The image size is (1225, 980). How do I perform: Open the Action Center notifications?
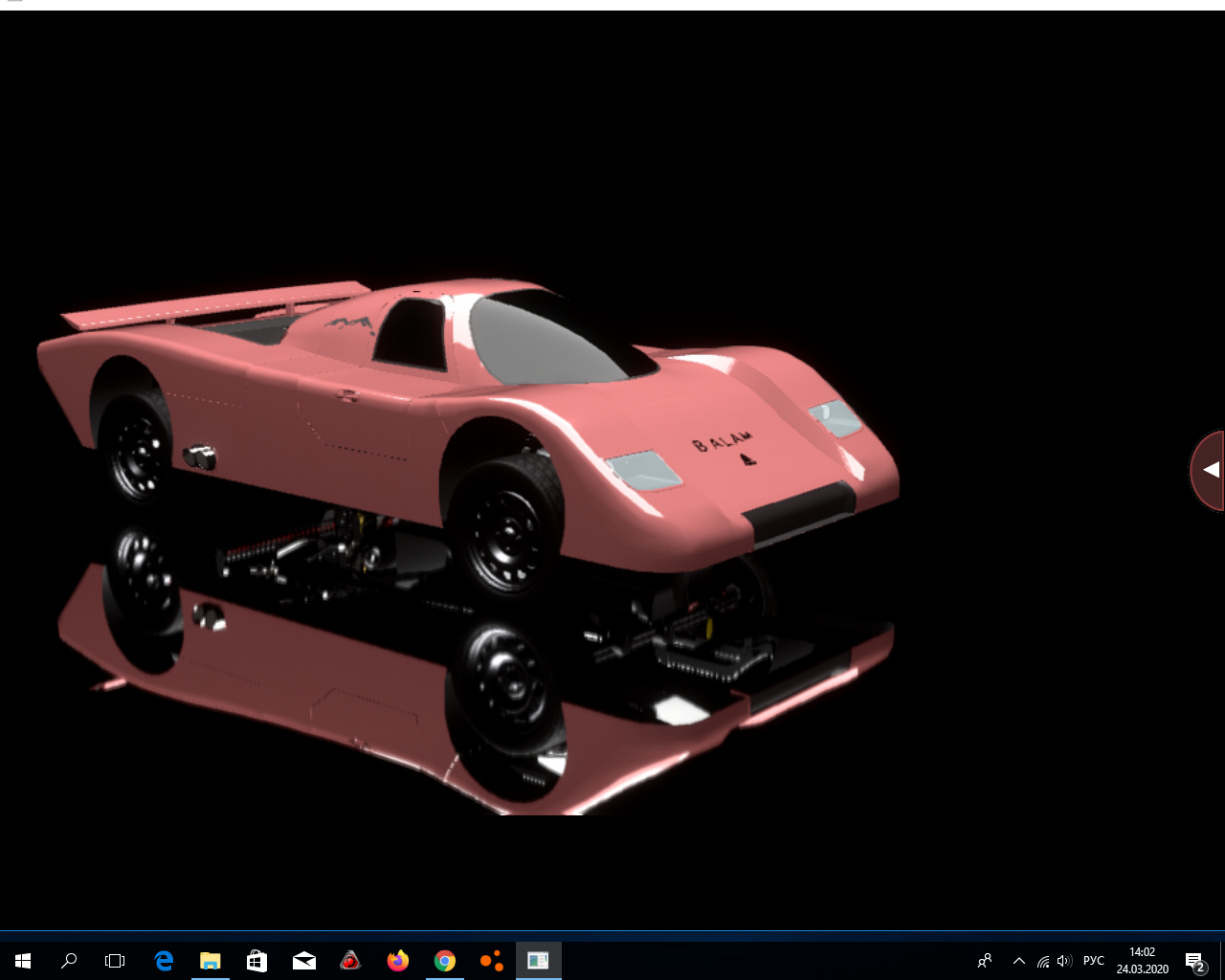tap(1194, 961)
